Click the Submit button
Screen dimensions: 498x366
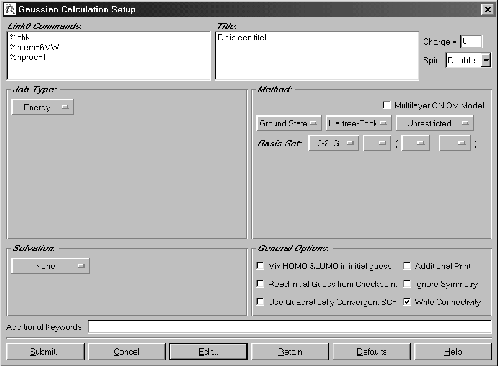pyautogui.click(x=45, y=352)
